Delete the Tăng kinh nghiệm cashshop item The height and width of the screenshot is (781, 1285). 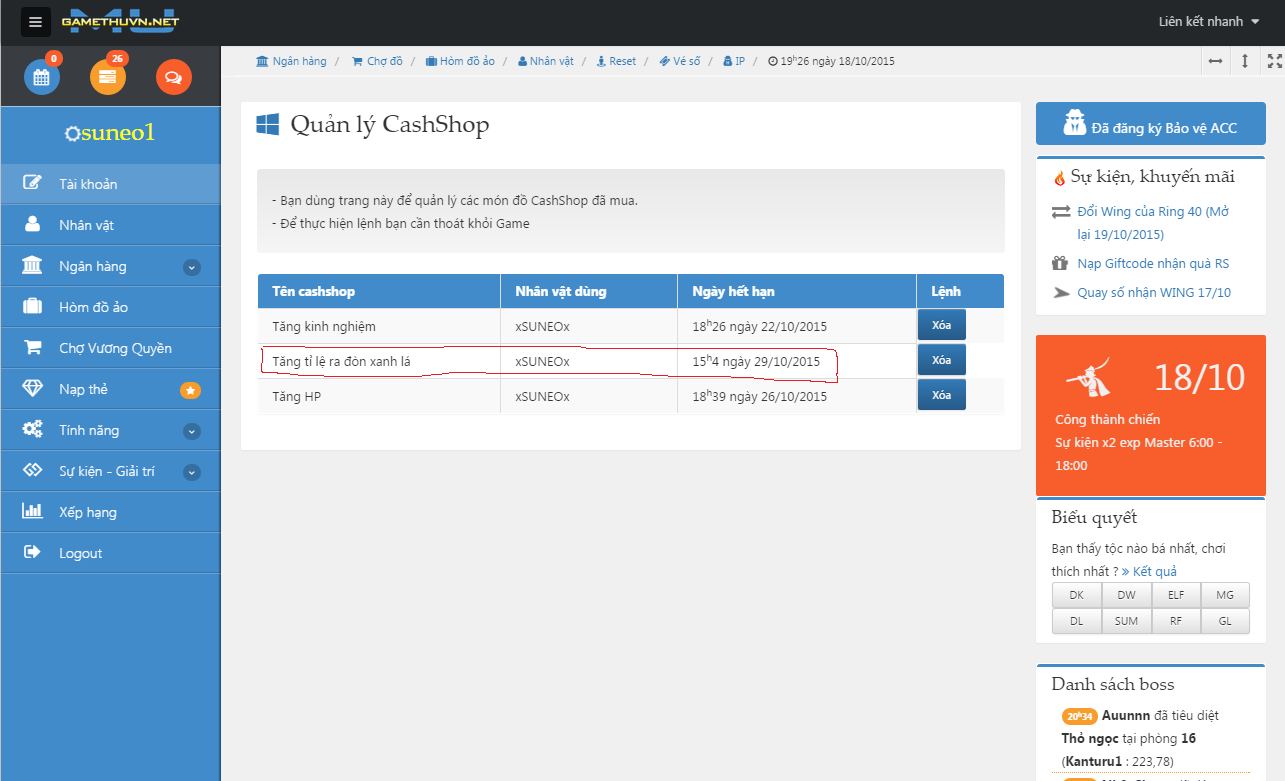(941, 326)
